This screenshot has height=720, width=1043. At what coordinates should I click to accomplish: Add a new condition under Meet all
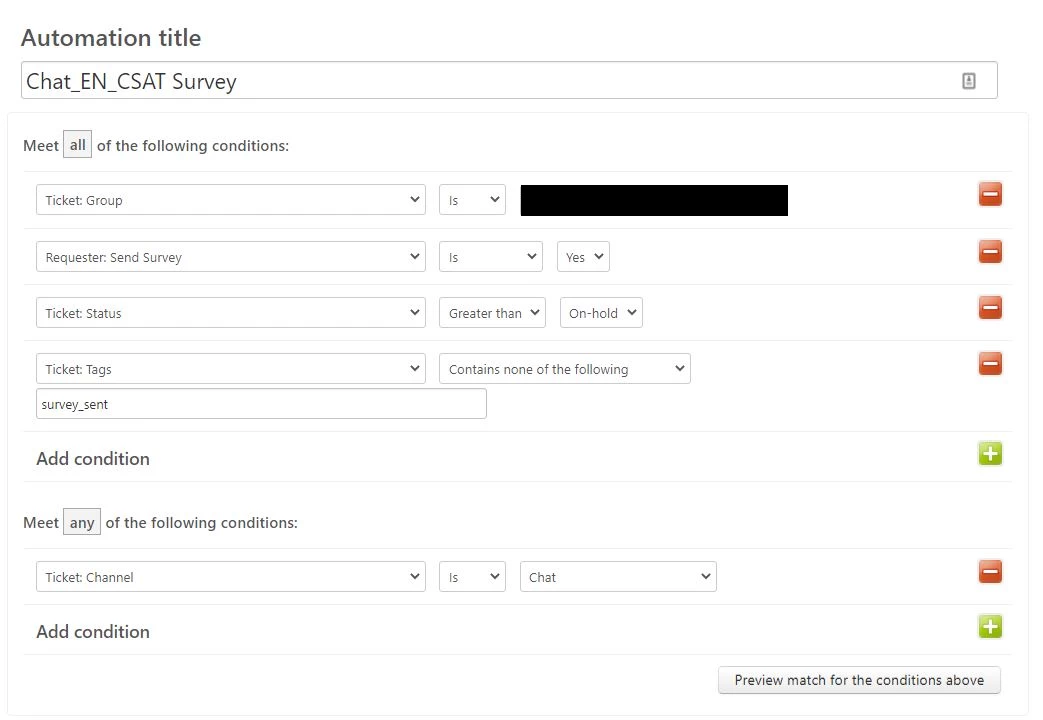click(x=990, y=454)
